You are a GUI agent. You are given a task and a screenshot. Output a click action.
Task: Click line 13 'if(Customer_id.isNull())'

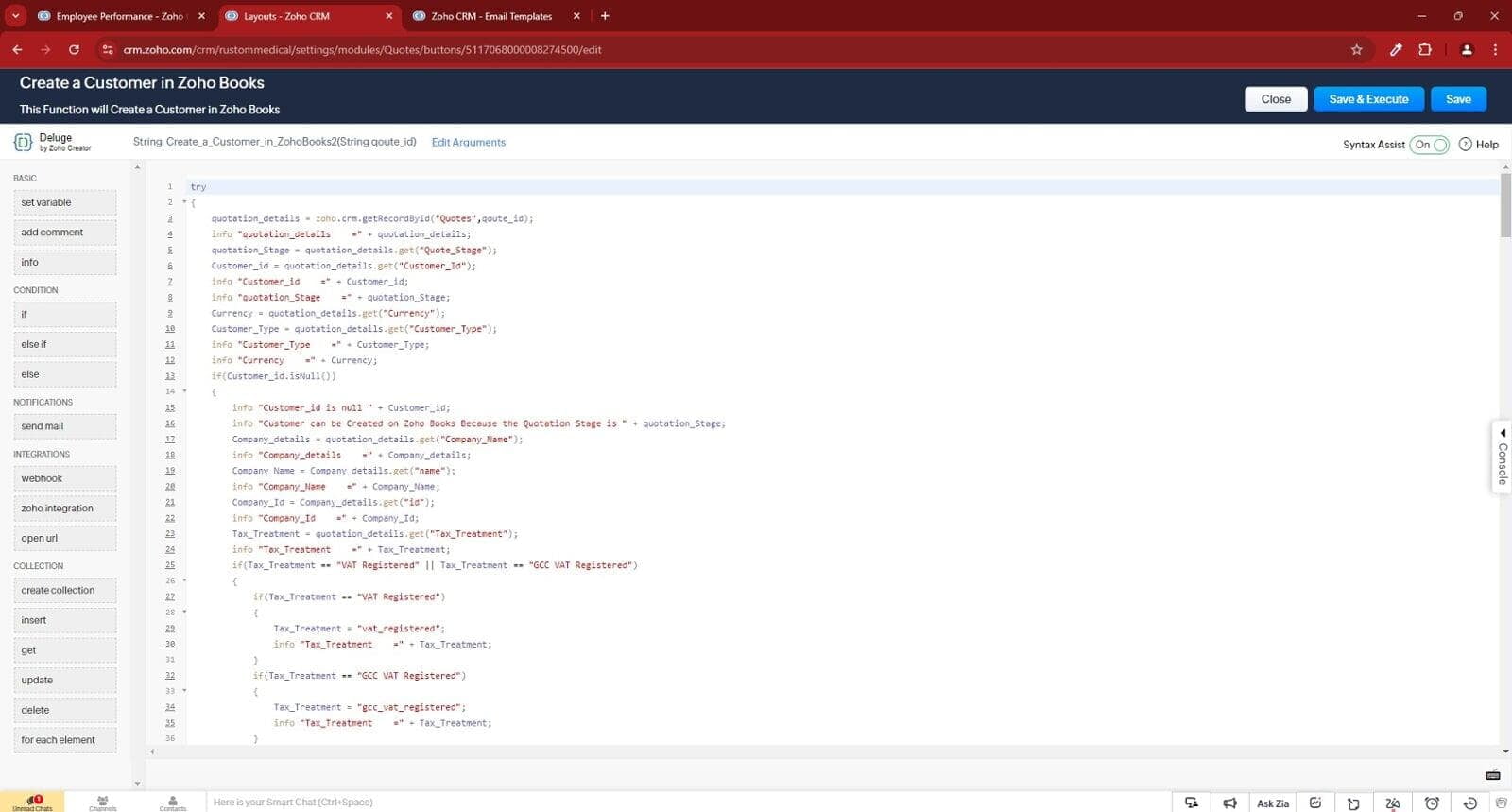(x=273, y=376)
